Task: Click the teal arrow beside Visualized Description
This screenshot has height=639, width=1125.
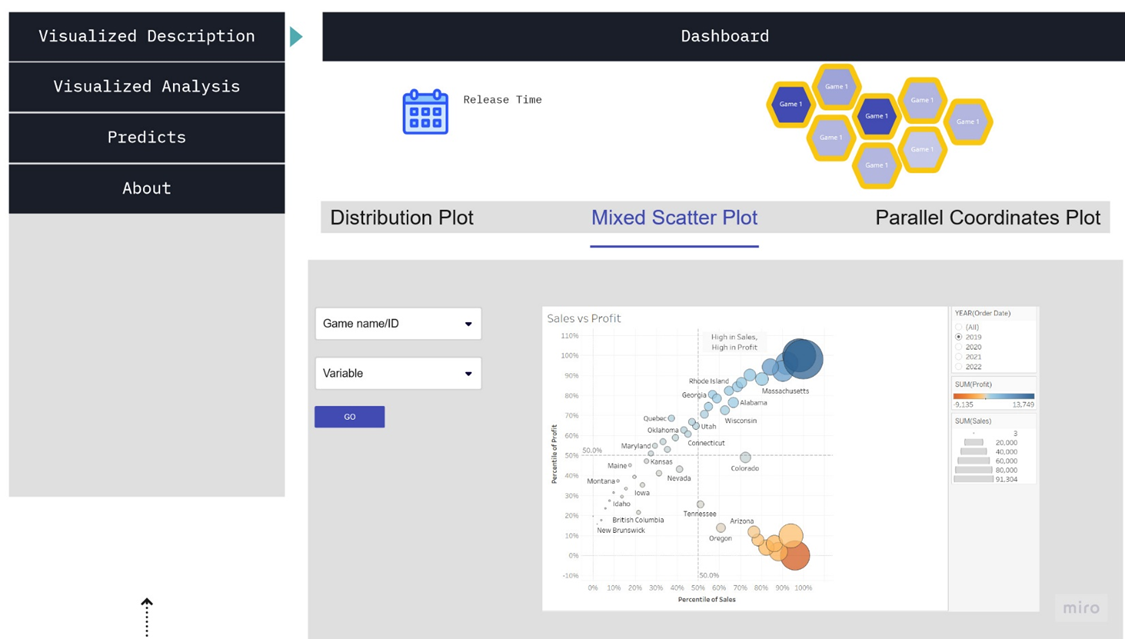Action: click(x=296, y=37)
